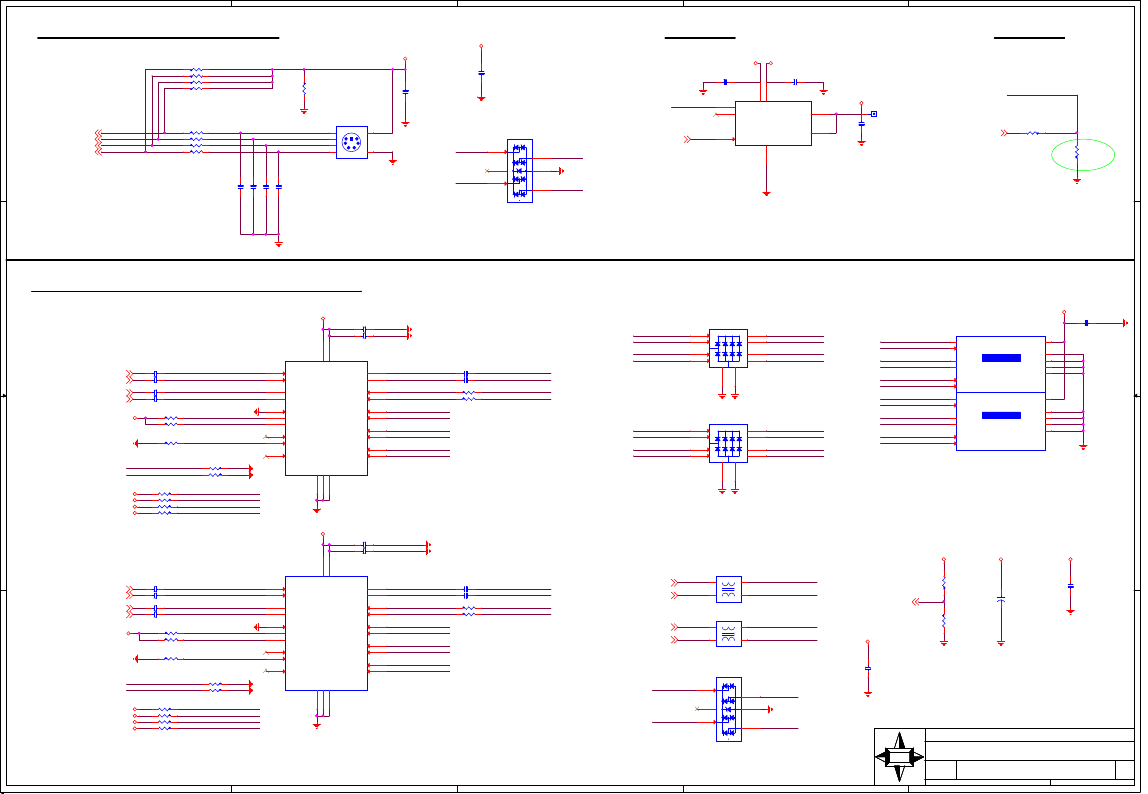Select the upper solid blue bar in dual IC
Viewport: 1148px width, 794px height.
[1001, 358]
